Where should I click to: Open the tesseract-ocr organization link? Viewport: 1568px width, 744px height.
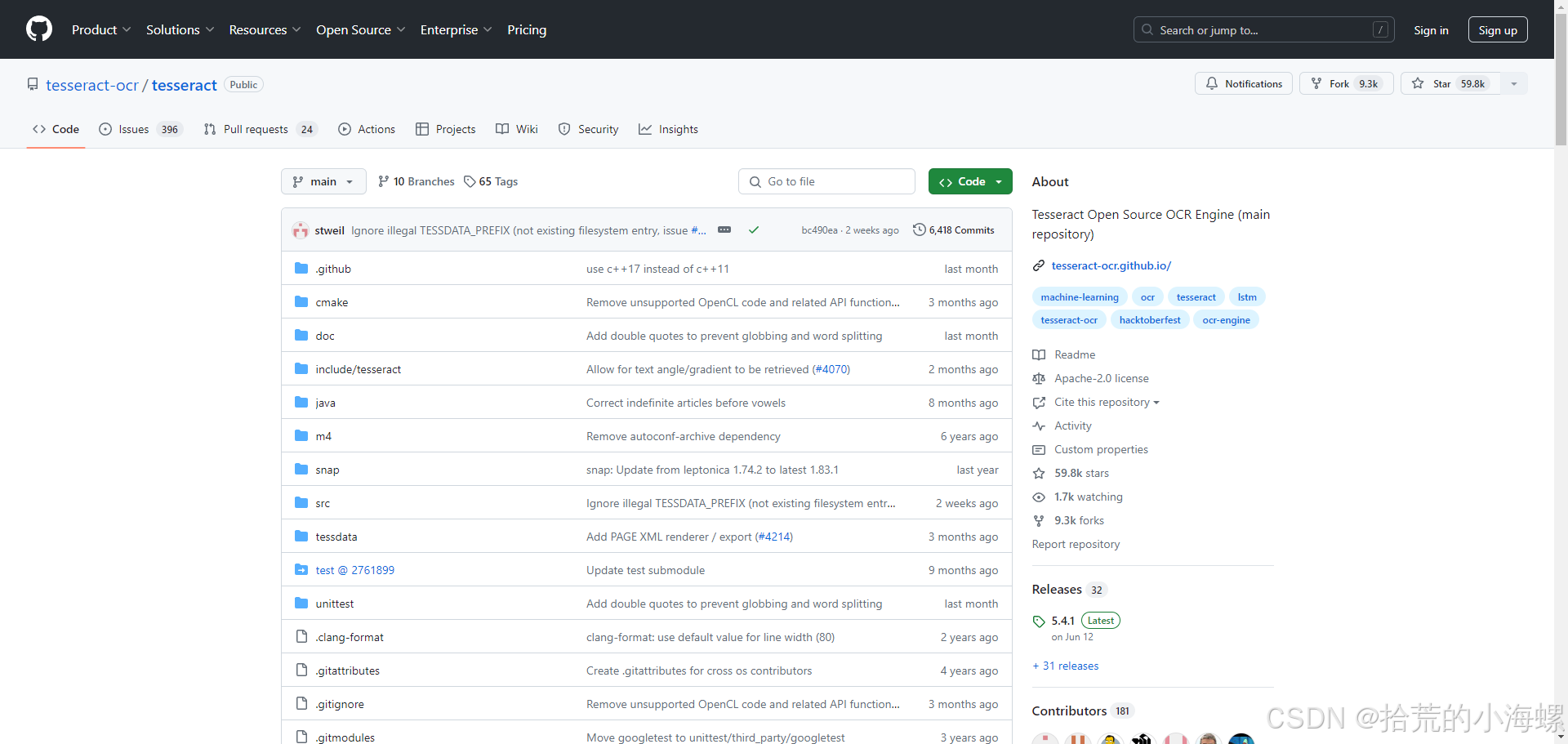click(x=92, y=85)
